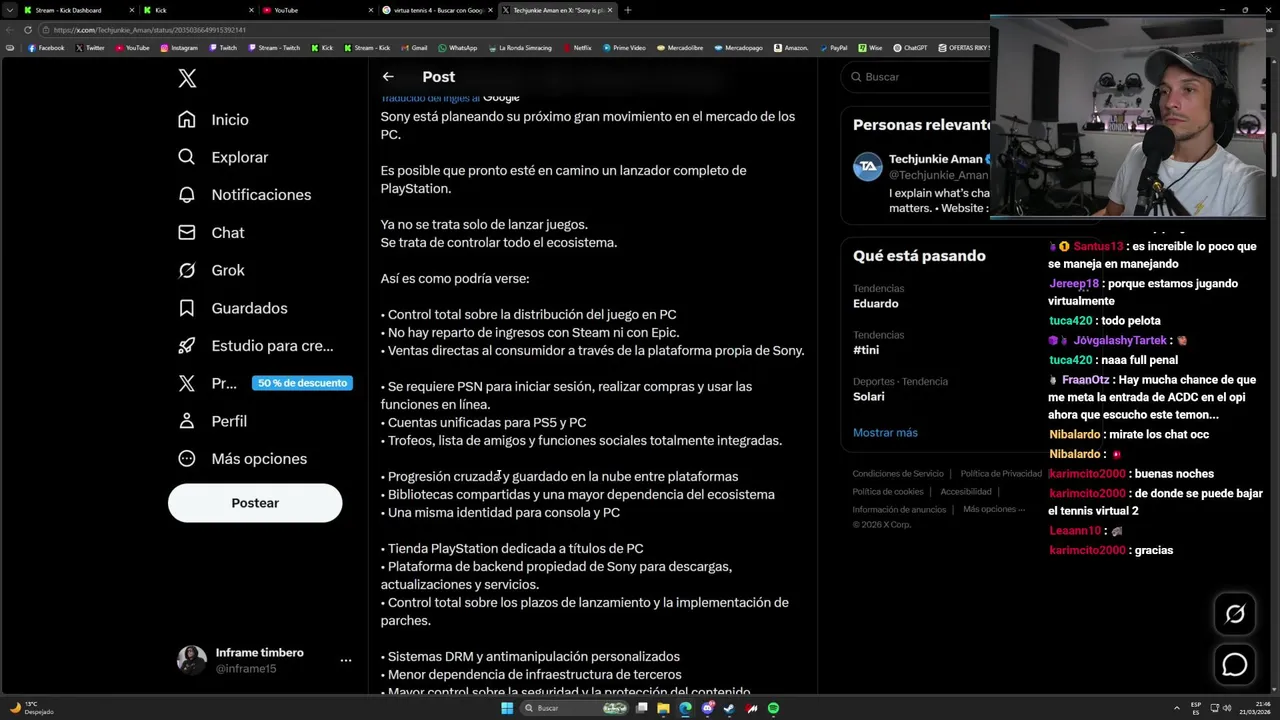Open the Perfil profile section
The image size is (1280, 720).
(x=212, y=421)
